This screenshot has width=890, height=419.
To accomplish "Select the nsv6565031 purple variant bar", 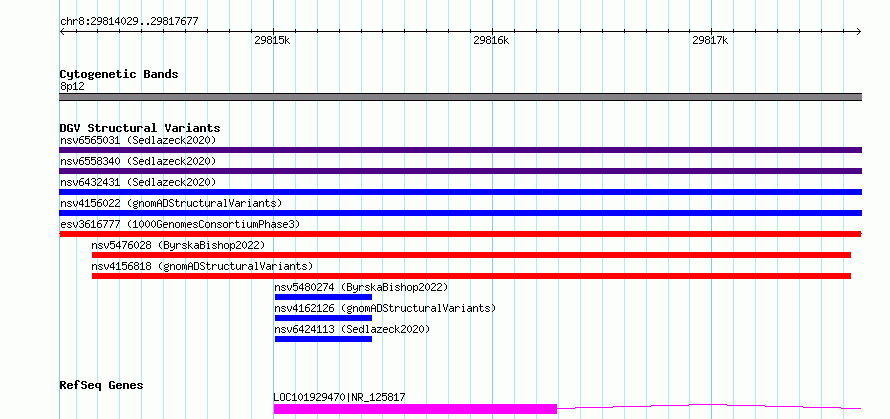I will click(x=460, y=150).
